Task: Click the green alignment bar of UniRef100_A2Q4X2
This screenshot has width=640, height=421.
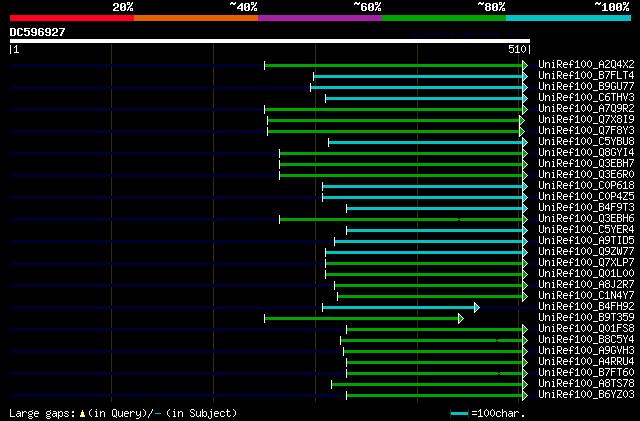Action: coord(393,65)
